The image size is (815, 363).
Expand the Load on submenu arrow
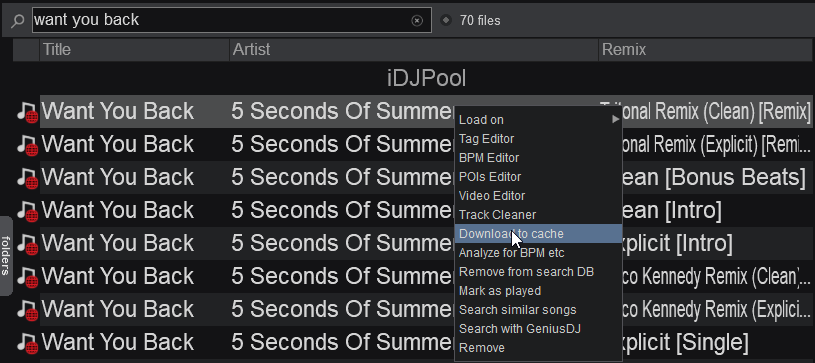pos(615,120)
